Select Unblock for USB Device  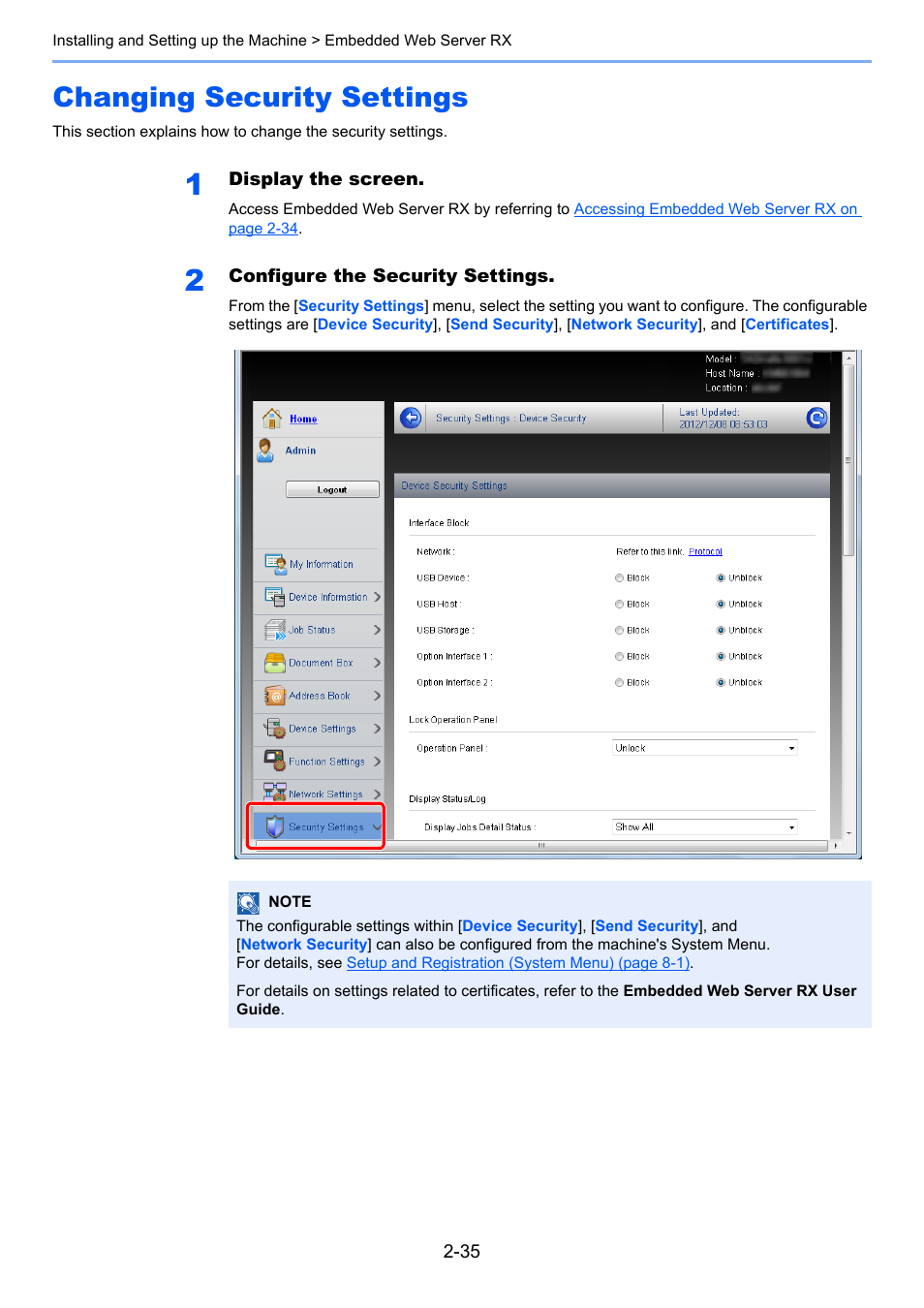coord(721,577)
